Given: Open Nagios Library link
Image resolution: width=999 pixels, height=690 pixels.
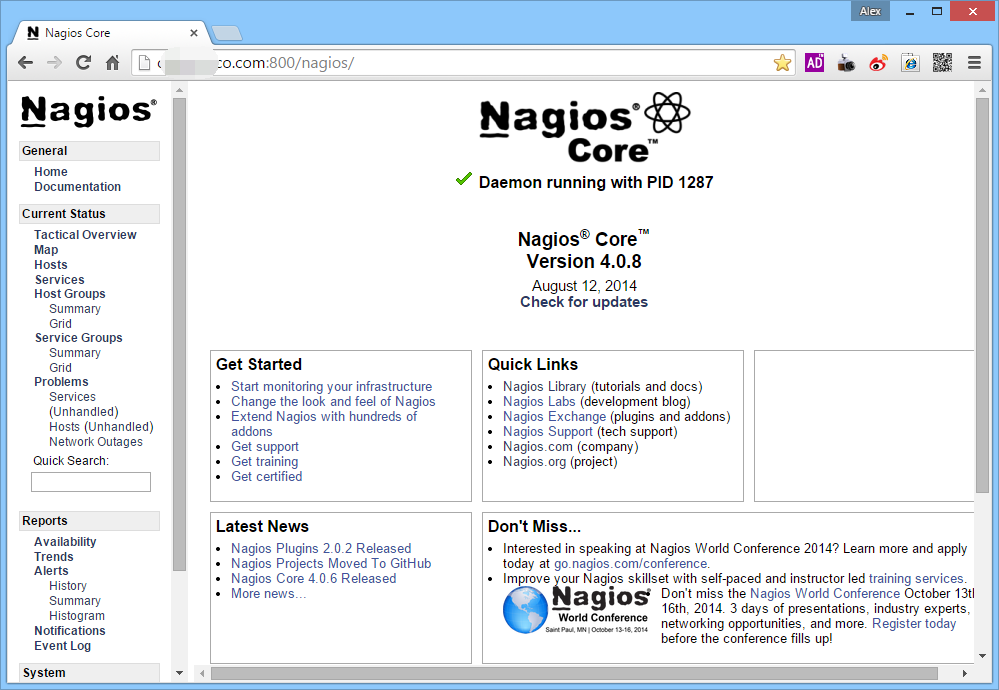Looking at the screenshot, I should click(545, 386).
